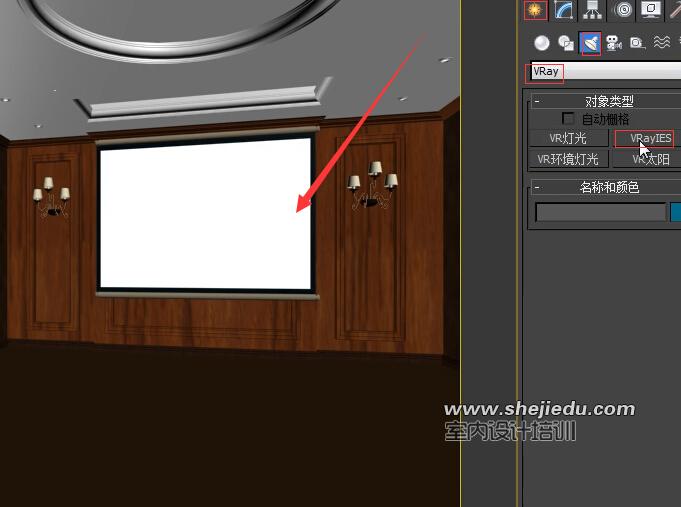Open the Display panel tab
Screen dimensions: 681x507
tap(651, 10)
